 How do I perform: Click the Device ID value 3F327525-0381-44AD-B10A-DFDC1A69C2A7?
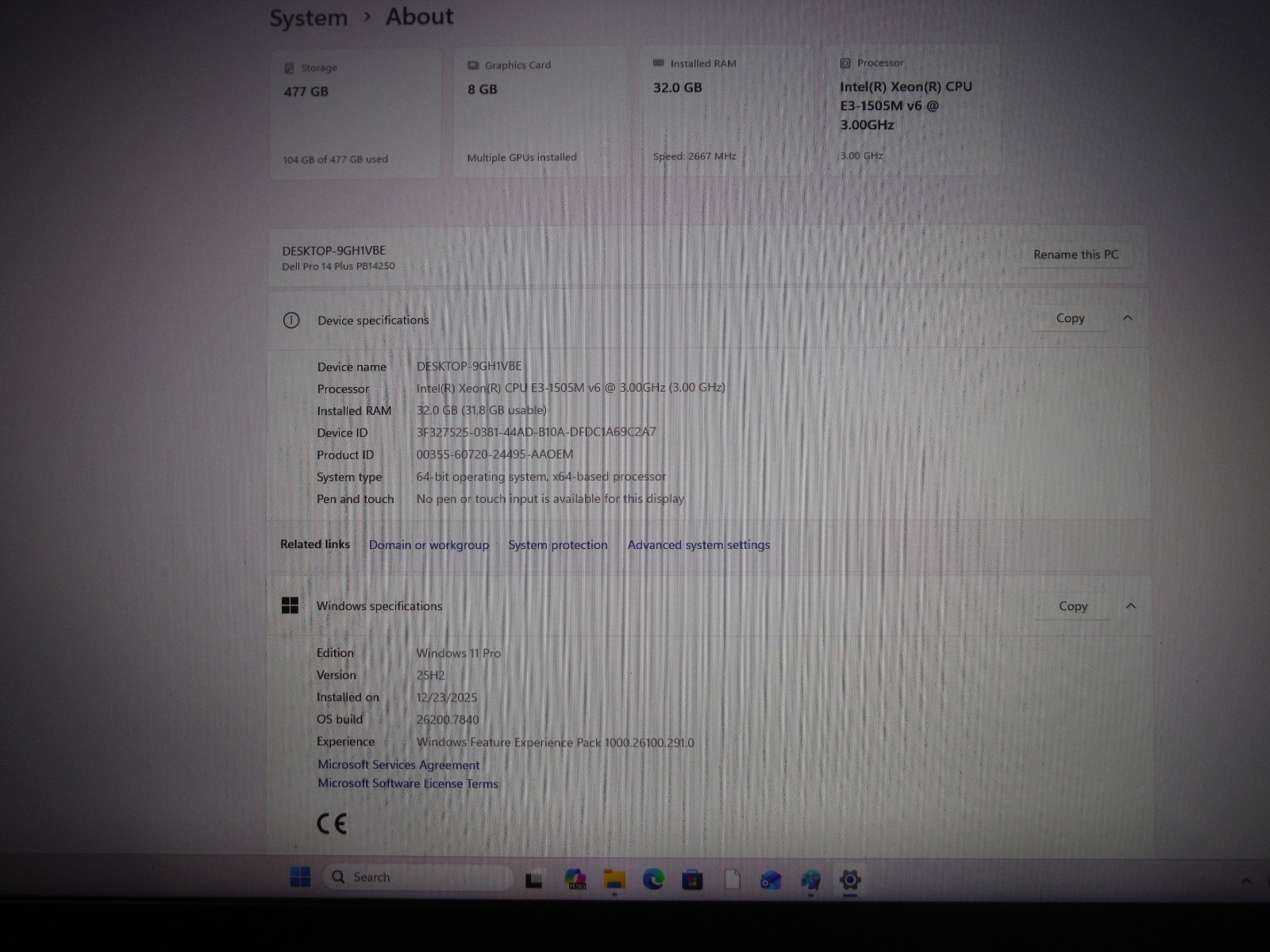537,432
